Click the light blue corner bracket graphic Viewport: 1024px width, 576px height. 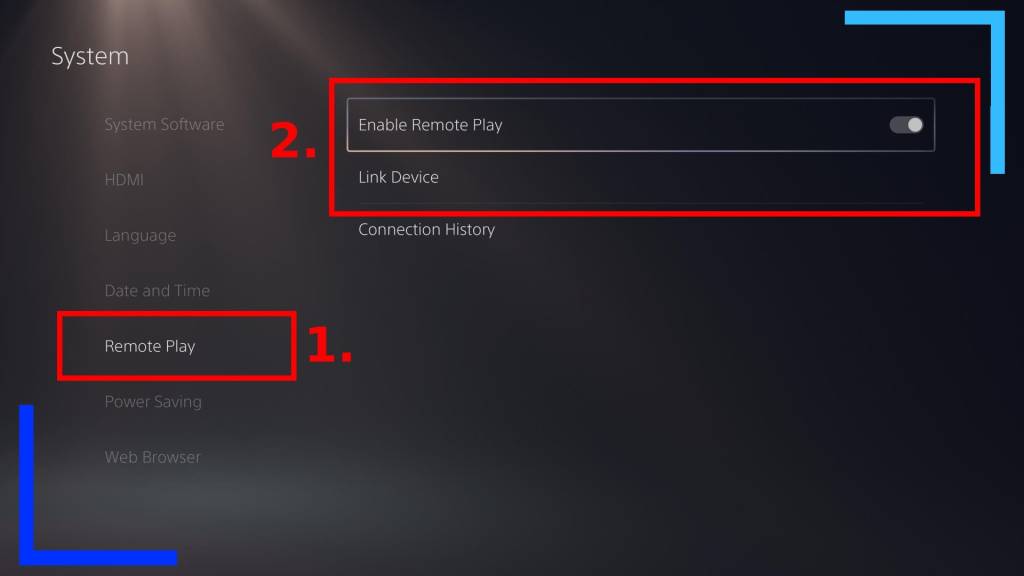click(x=997, y=91)
